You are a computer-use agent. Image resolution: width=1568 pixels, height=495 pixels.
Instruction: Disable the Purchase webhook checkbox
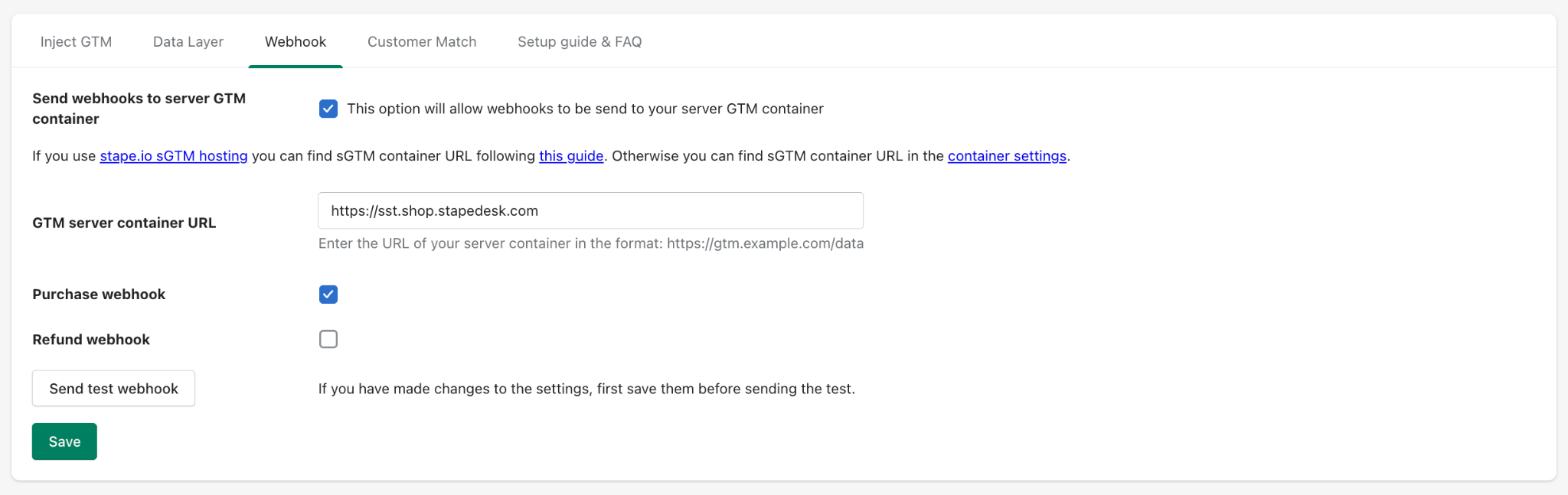click(x=328, y=295)
